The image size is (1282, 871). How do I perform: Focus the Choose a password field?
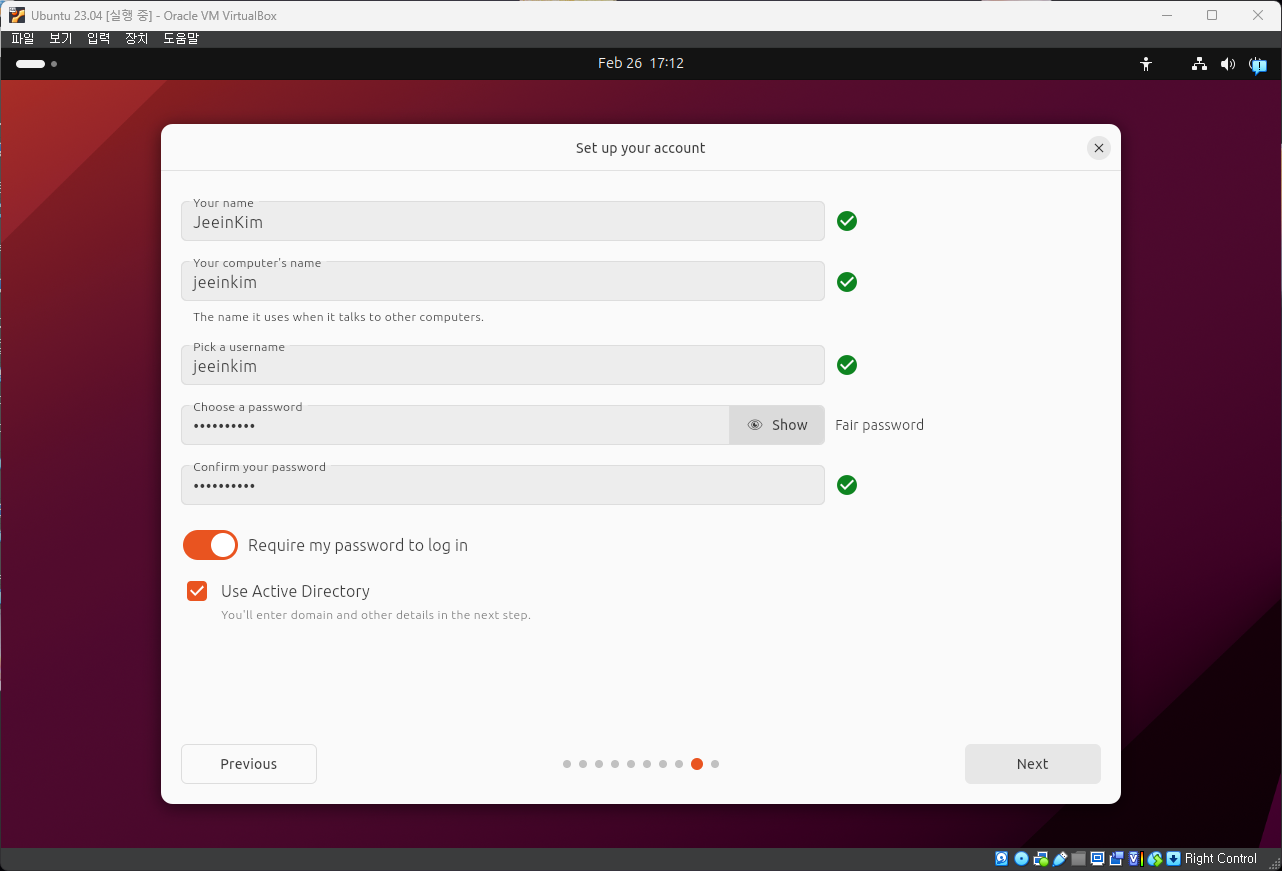455,425
